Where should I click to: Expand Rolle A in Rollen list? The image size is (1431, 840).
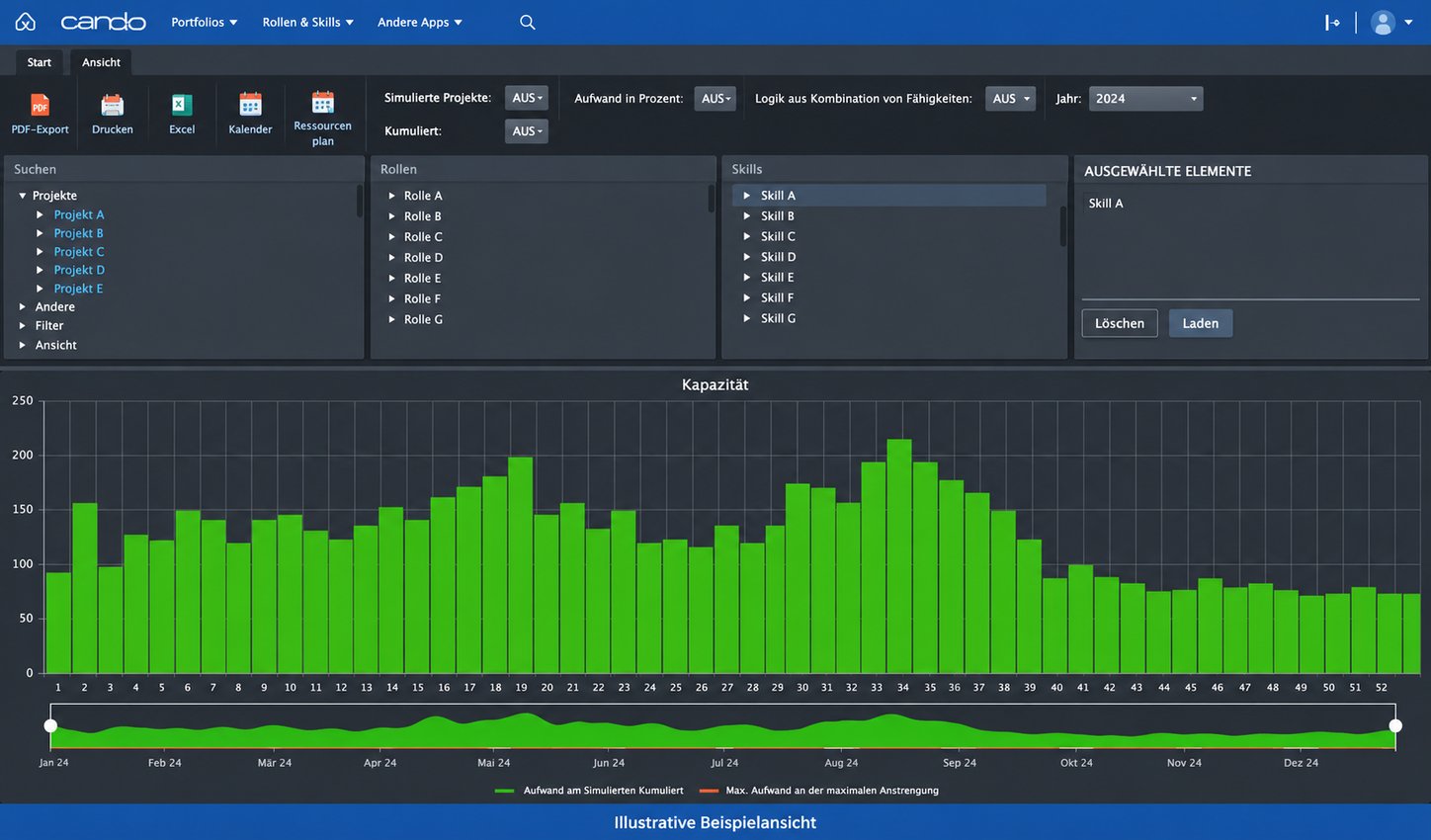click(x=391, y=196)
